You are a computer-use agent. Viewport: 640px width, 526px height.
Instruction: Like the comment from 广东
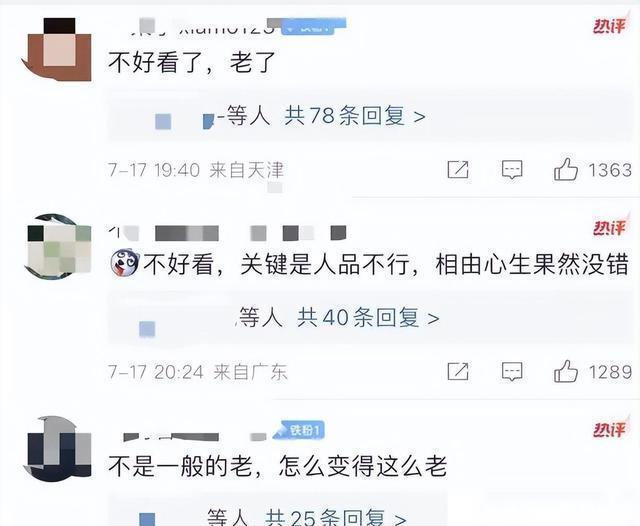[566, 371]
